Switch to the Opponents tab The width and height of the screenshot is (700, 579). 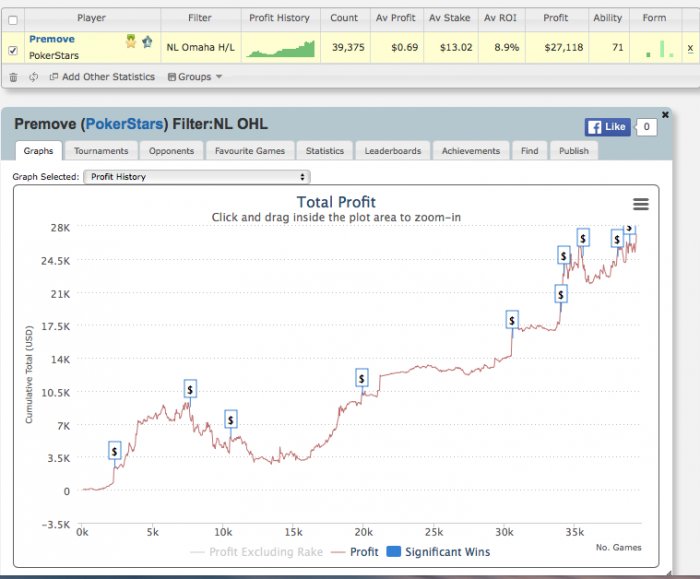pyautogui.click(x=171, y=151)
